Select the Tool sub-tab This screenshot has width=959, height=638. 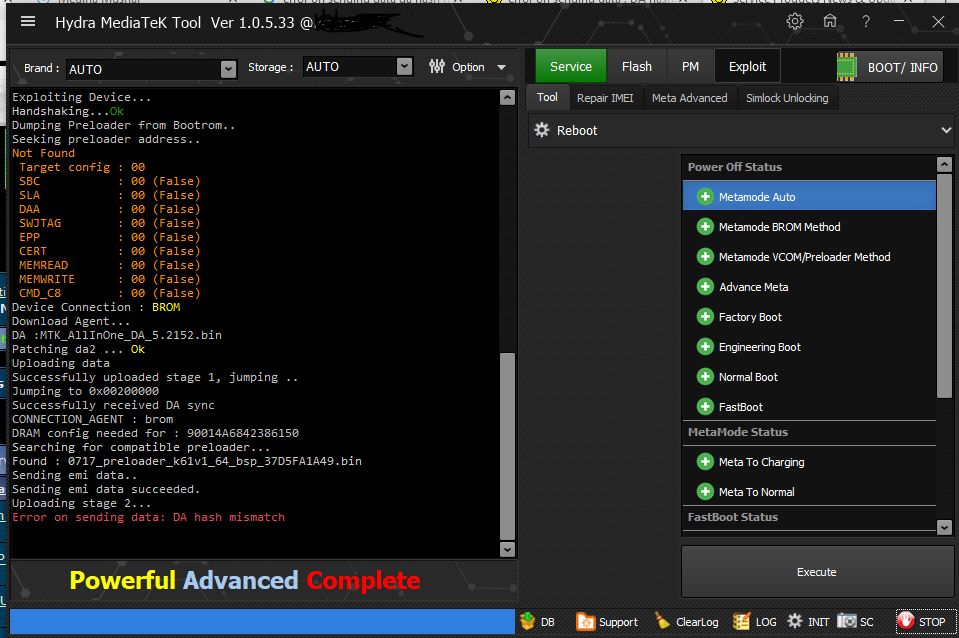click(x=547, y=97)
